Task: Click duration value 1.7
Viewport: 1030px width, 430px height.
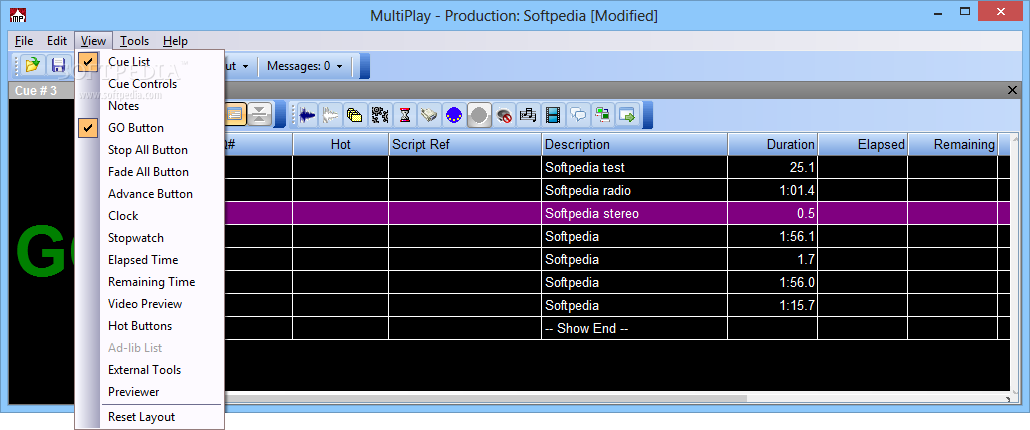Action: tap(806, 259)
